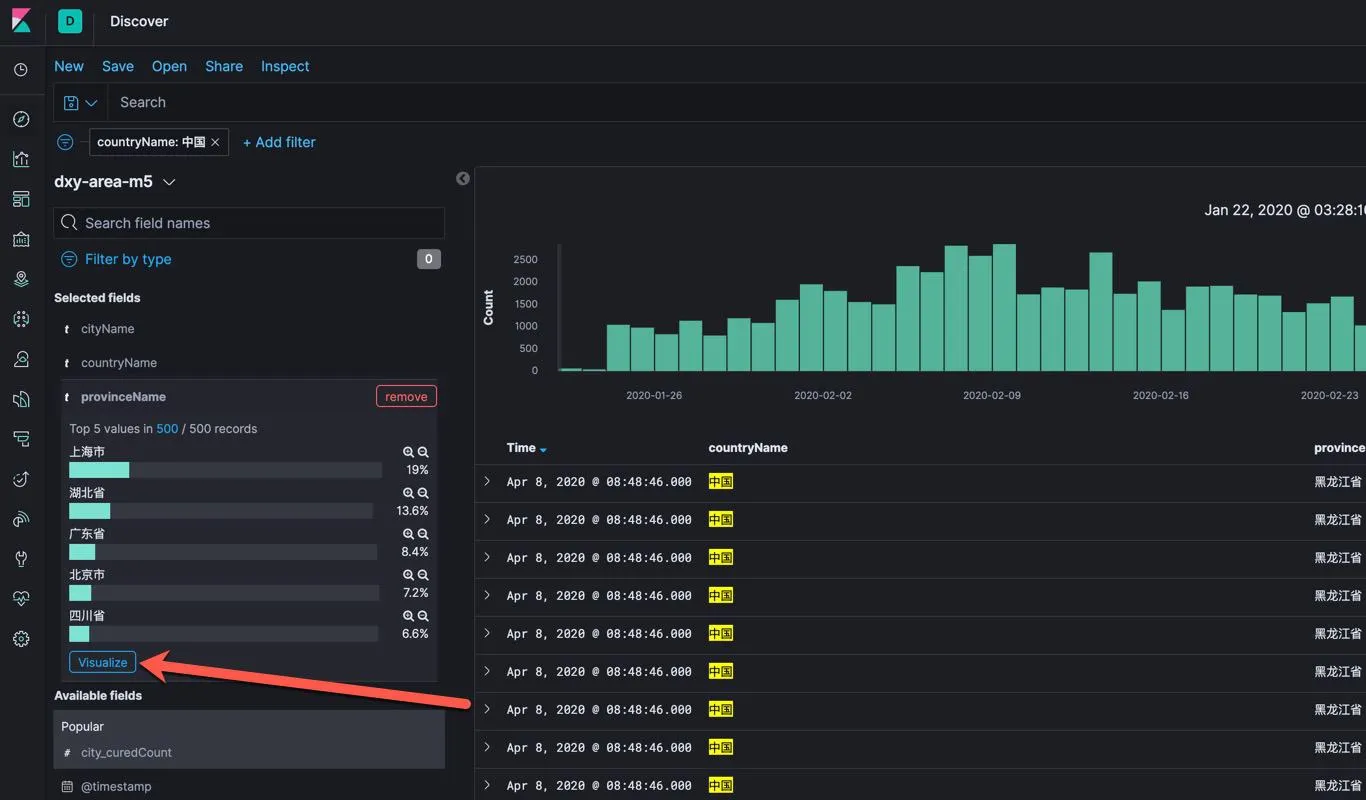Filter for 上海市 value with plus magnifier
1366x800 pixels.
408,452
